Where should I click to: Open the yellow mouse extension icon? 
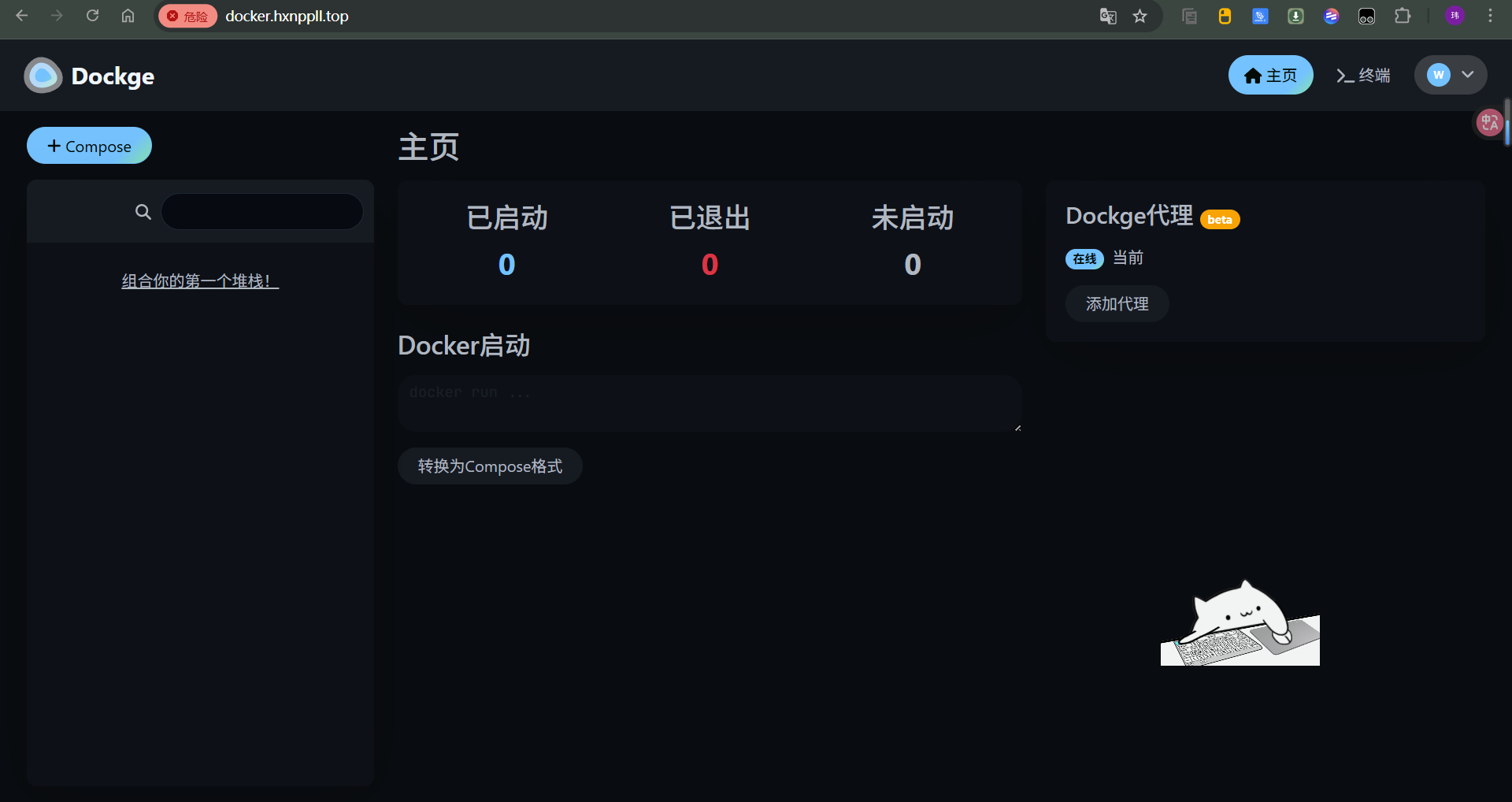click(x=1225, y=16)
